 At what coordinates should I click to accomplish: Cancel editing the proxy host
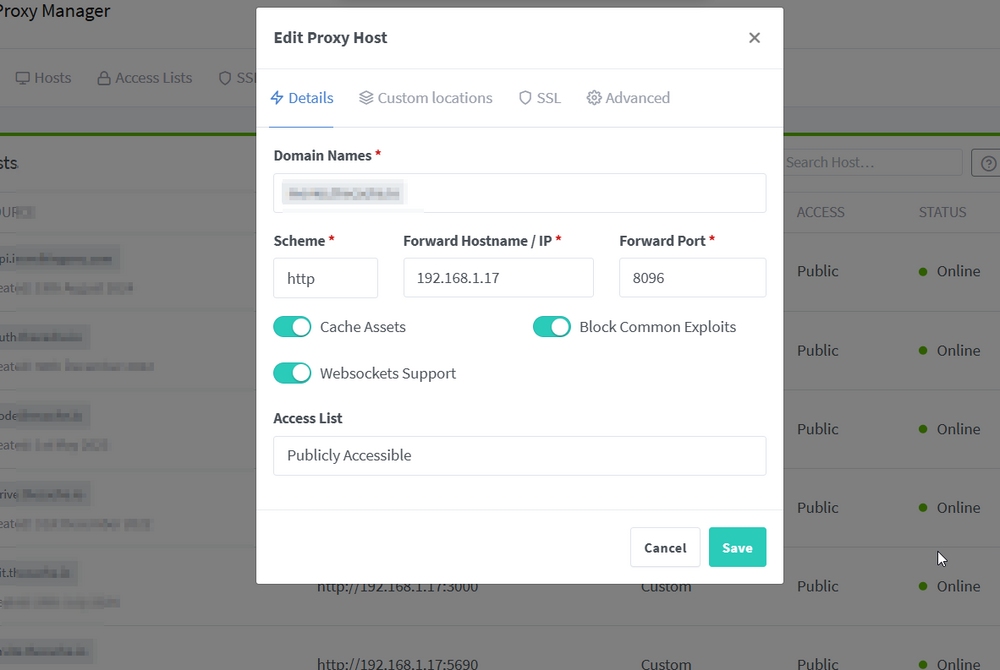pyautogui.click(x=665, y=547)
